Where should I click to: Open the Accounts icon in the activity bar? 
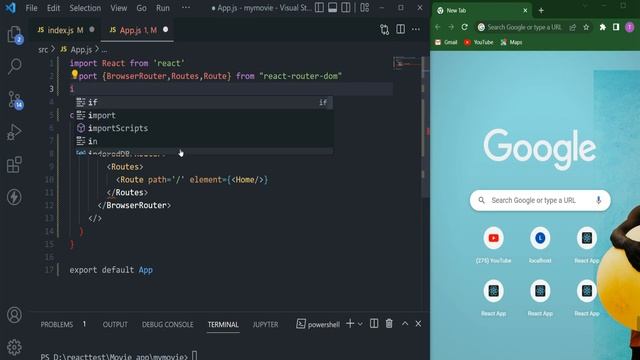click(x=14, y=315)
